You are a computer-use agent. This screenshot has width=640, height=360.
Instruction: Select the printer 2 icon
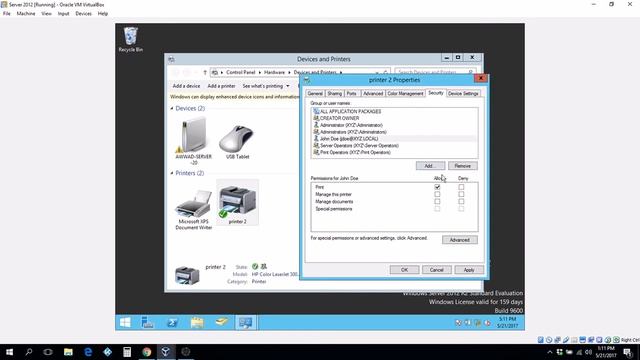(x=237, y=202)
